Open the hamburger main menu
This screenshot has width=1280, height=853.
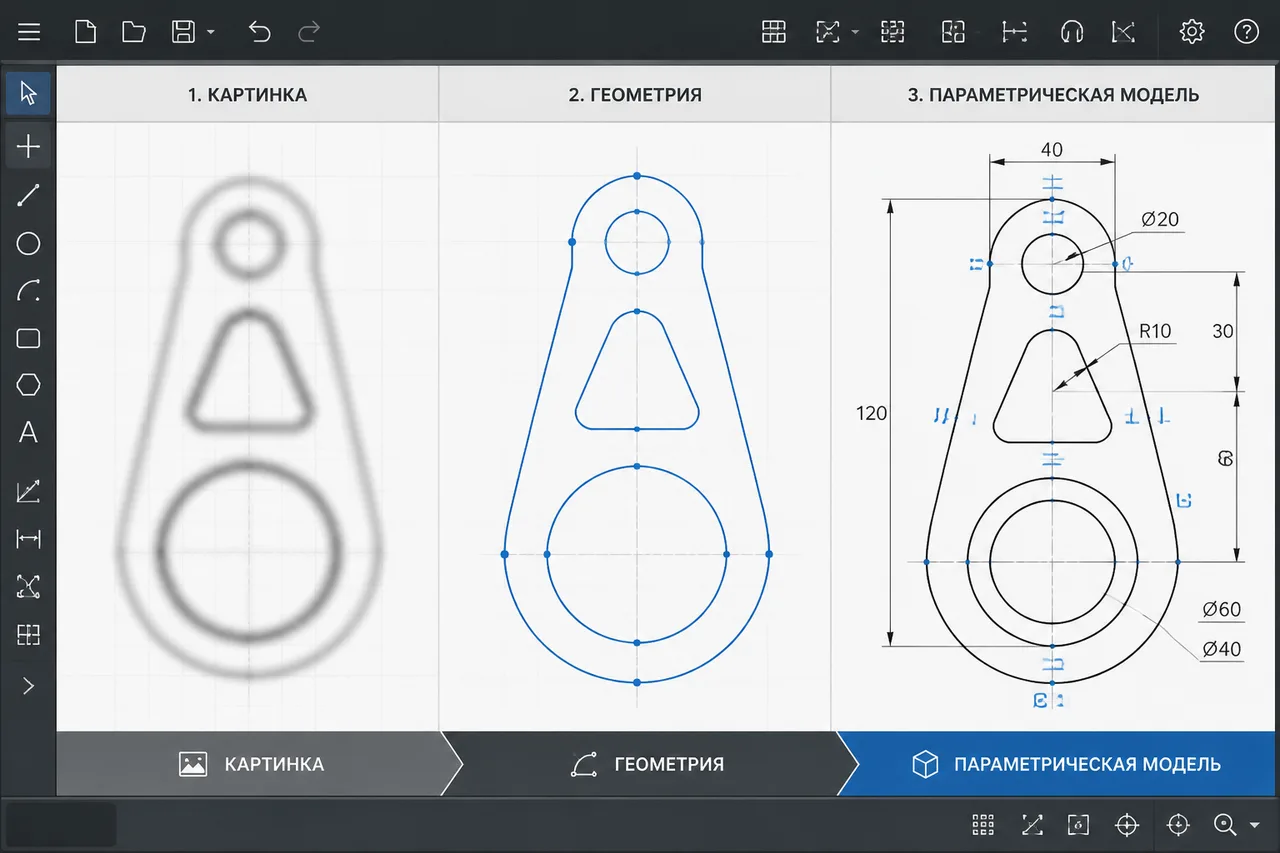pos(29,32)
